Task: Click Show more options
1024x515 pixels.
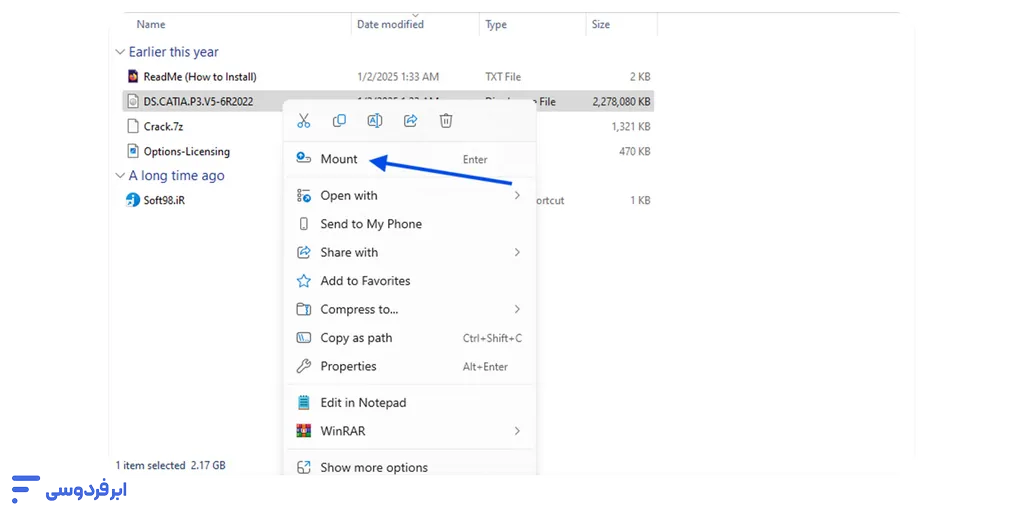Action: [x=373, y=467]
